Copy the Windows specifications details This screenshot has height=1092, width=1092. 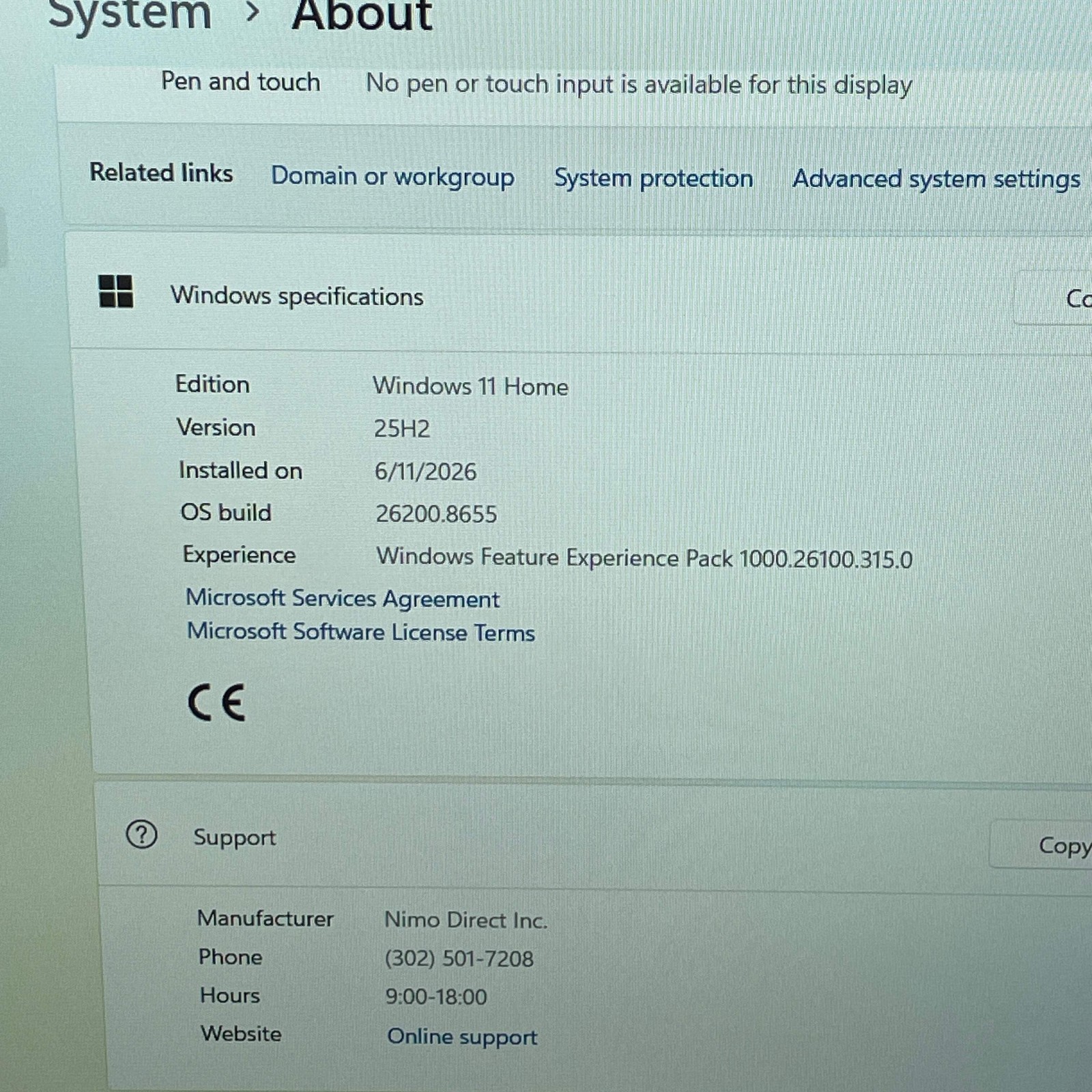point(1054,298)
